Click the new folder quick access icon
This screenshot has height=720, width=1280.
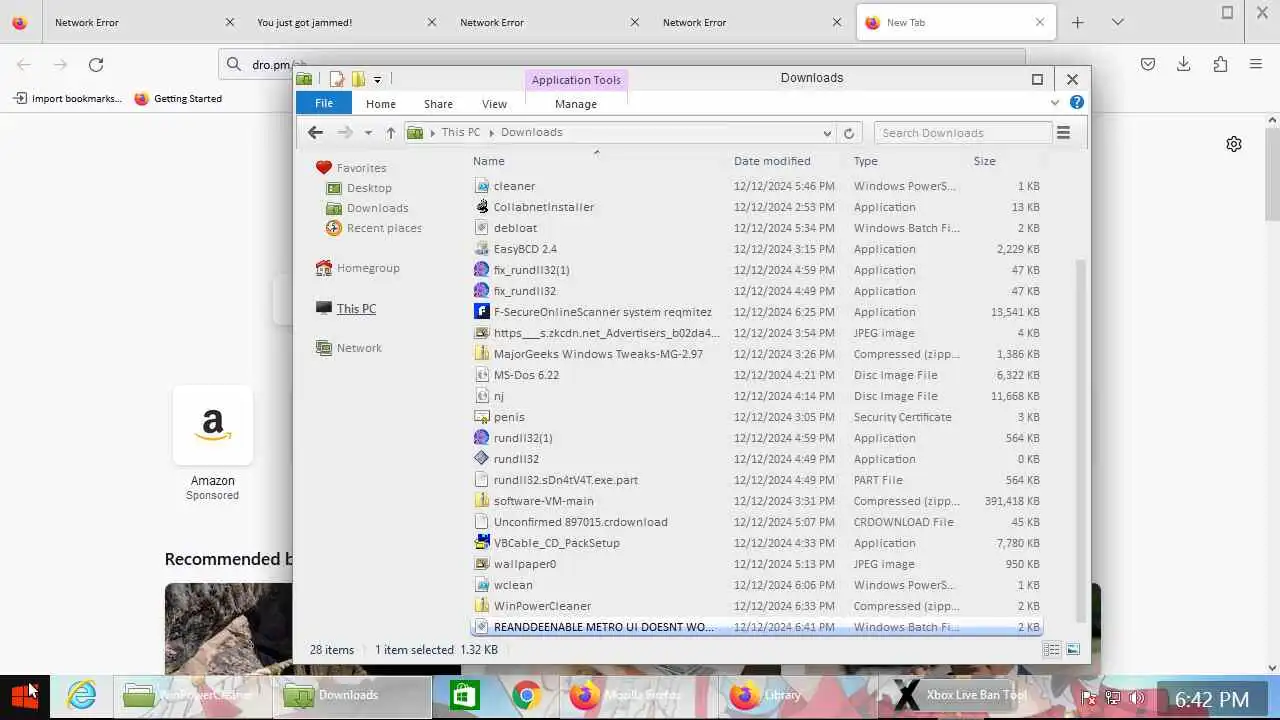pyautogui.click(x=358, y=79)
